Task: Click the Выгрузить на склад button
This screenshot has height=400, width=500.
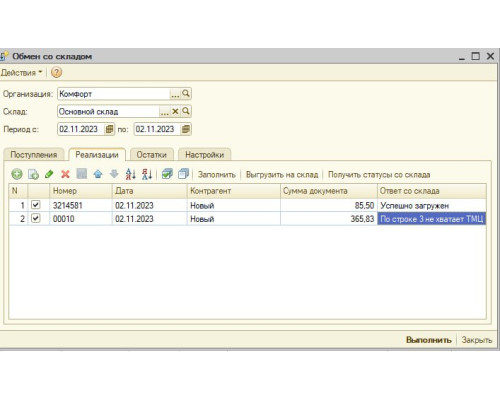Action: tap(282, 175)
